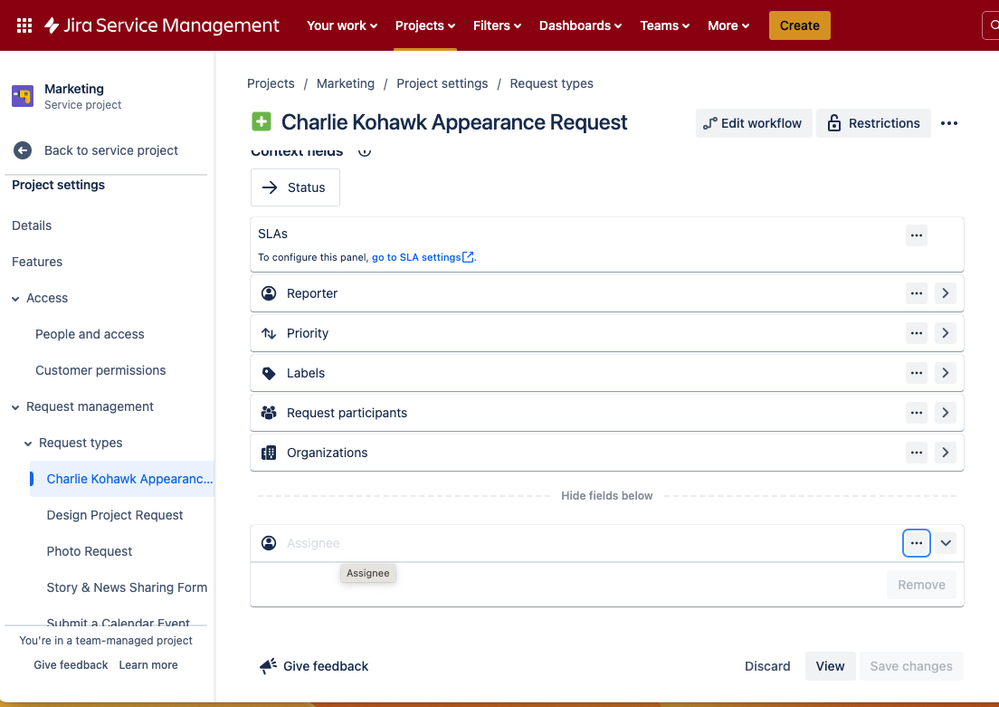Open the Teams menu
999x707 pixels.
(x=665, y=25)
